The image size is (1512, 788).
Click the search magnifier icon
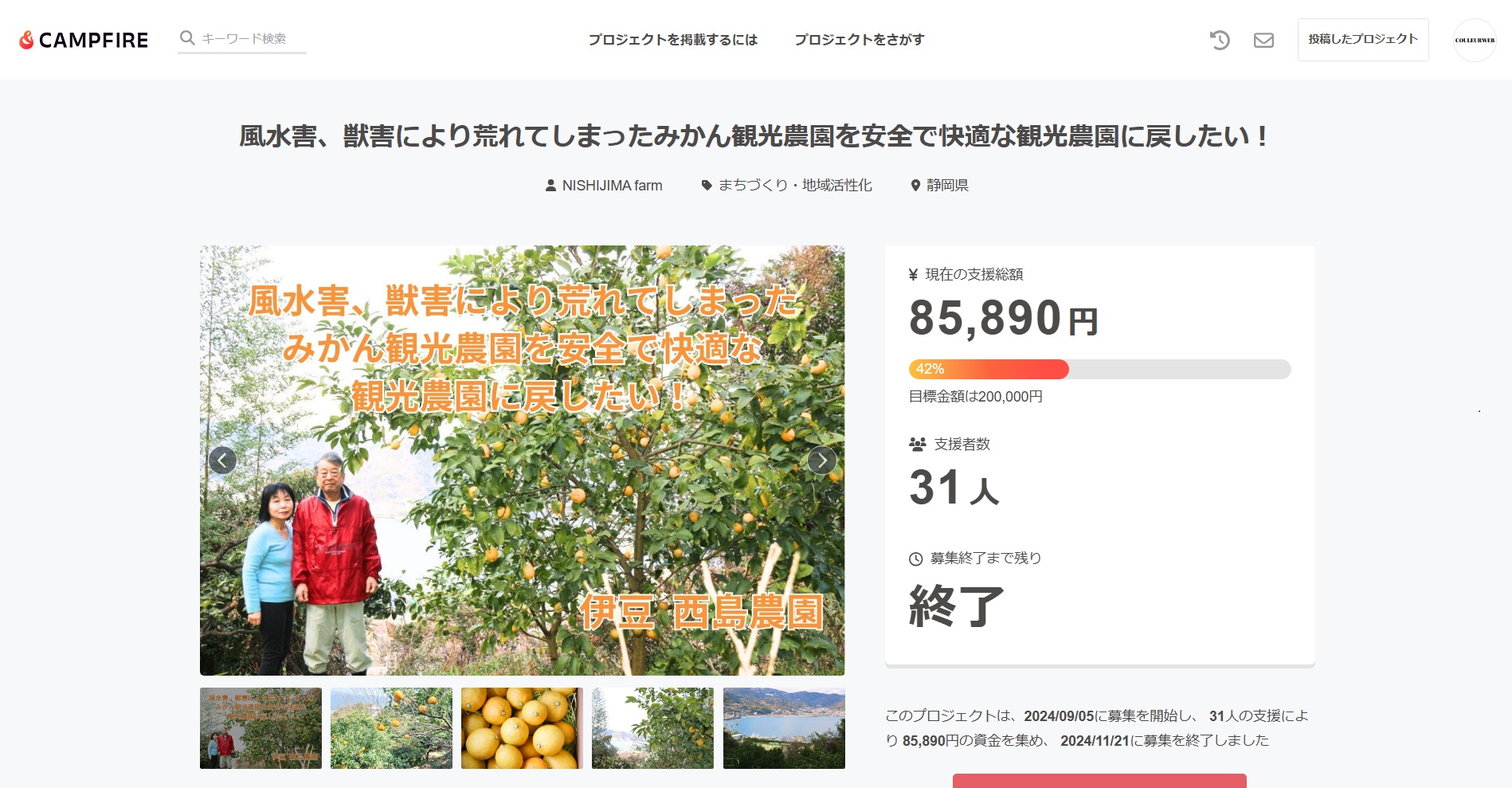pyautogui.click(x=187, y=37)
